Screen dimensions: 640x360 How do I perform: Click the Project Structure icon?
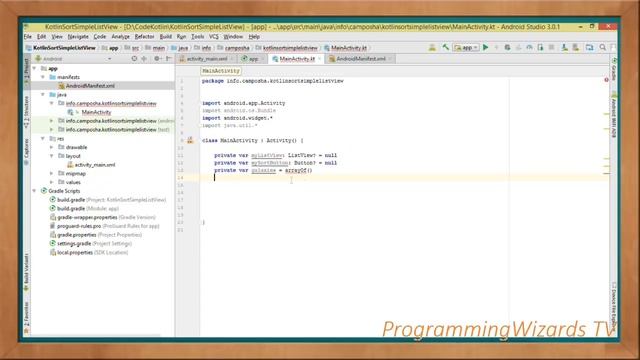pyautogui.click(x=589, y=48)
